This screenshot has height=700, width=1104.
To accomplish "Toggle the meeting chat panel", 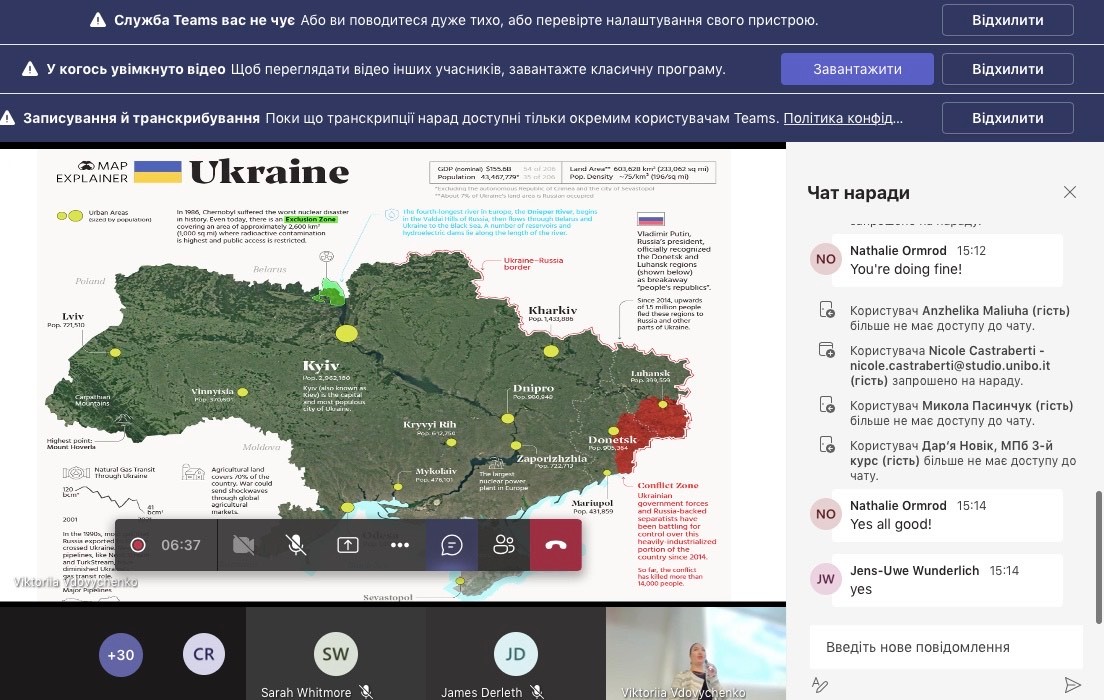I will click(x=452, y=545).
